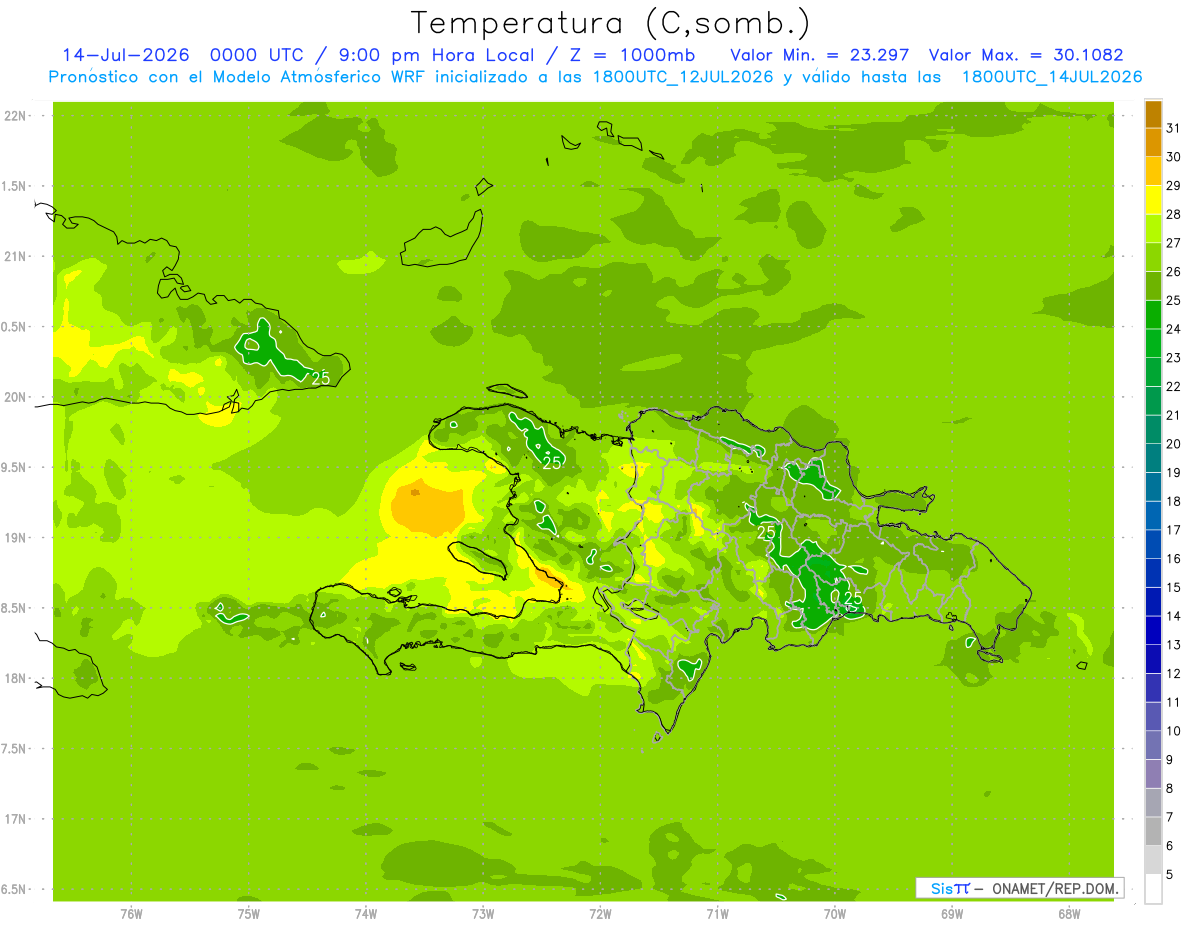Viewport: 1200px width, 927px height.
Task: Click legend value "15" on the color bar
Action: click(x=1173, y=587)
